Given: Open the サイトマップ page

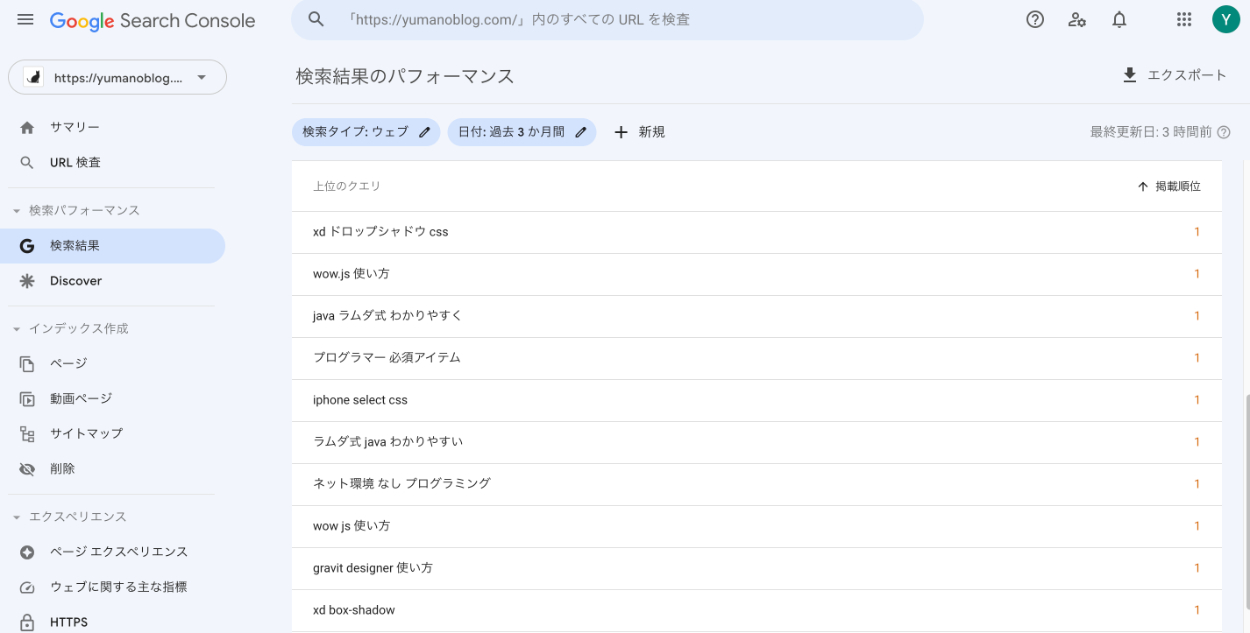Looking at the screenshot, I should coord(86,433).
